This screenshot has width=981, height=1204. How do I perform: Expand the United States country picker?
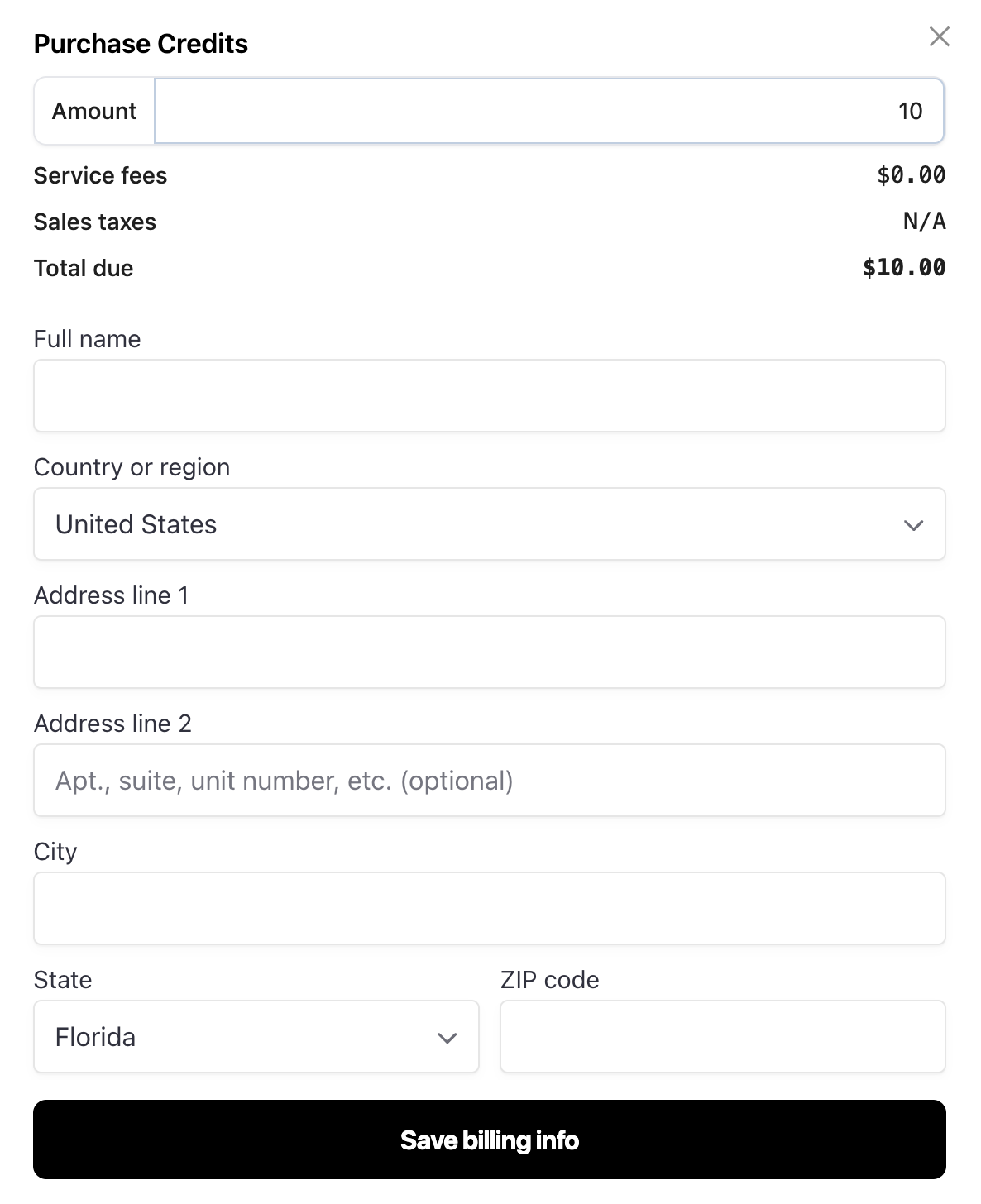(x=490, y=524)
